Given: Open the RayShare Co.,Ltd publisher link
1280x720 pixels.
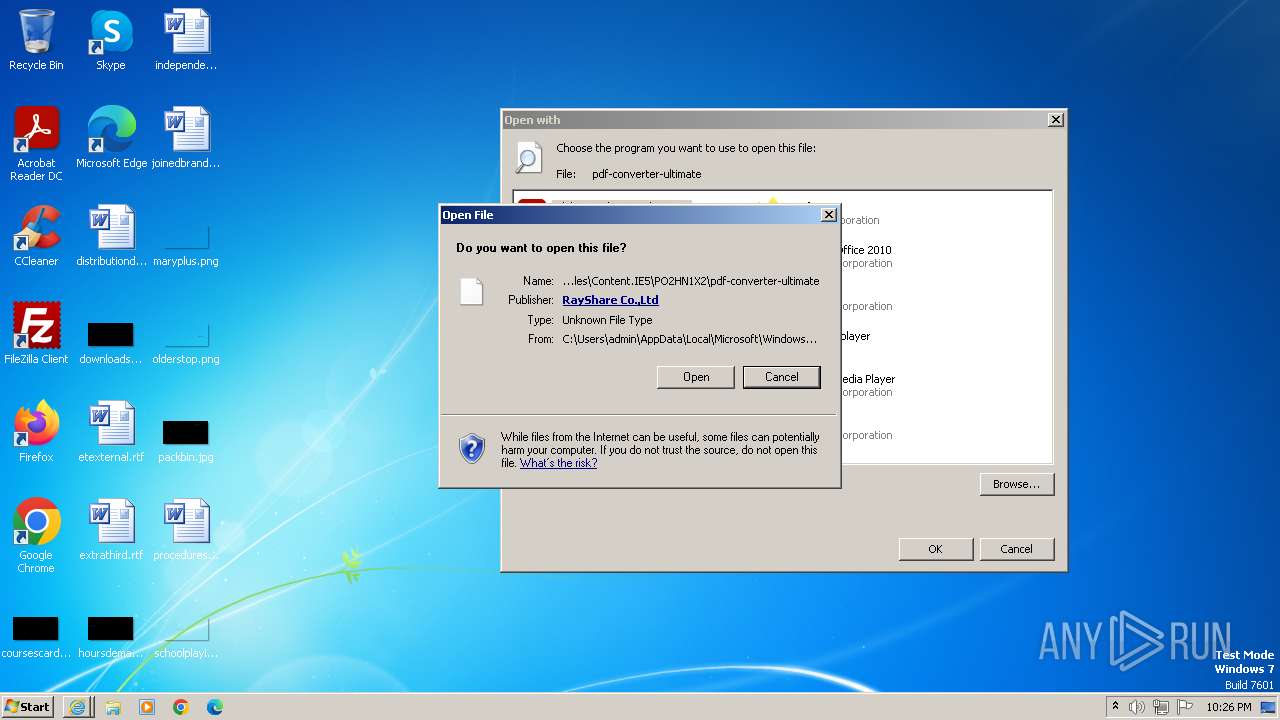Looking at the screenshot, I should pyautogui.click(x=610, y=300).
